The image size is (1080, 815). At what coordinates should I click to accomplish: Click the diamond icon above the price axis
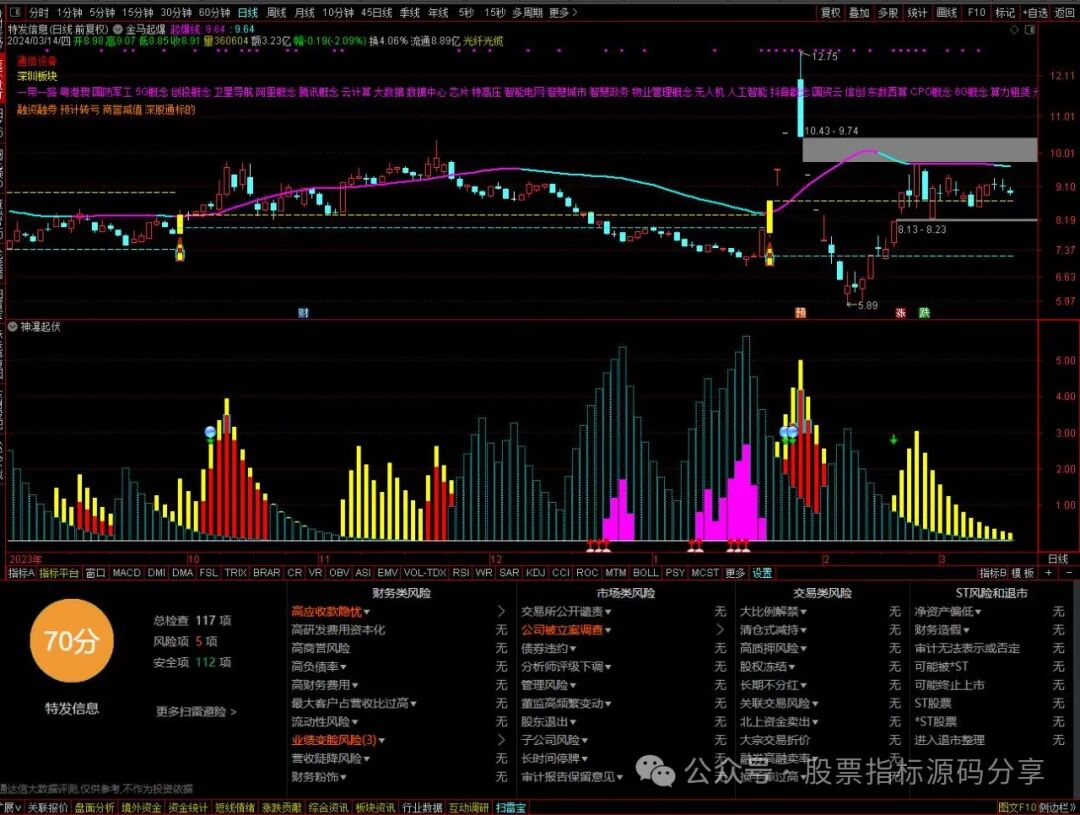pos(1014,30)
